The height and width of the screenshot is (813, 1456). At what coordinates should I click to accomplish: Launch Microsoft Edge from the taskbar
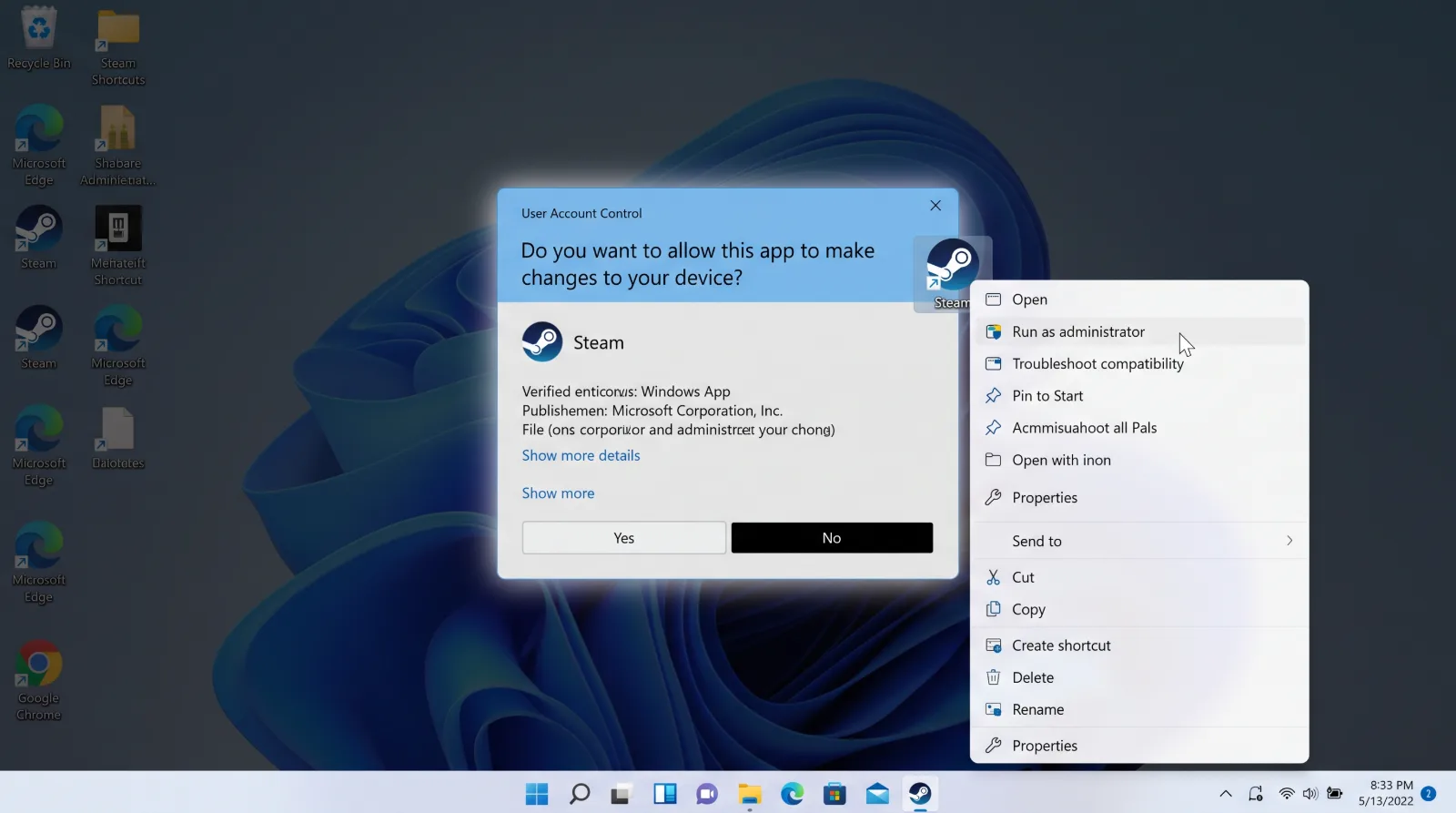[x=792, y=794]
